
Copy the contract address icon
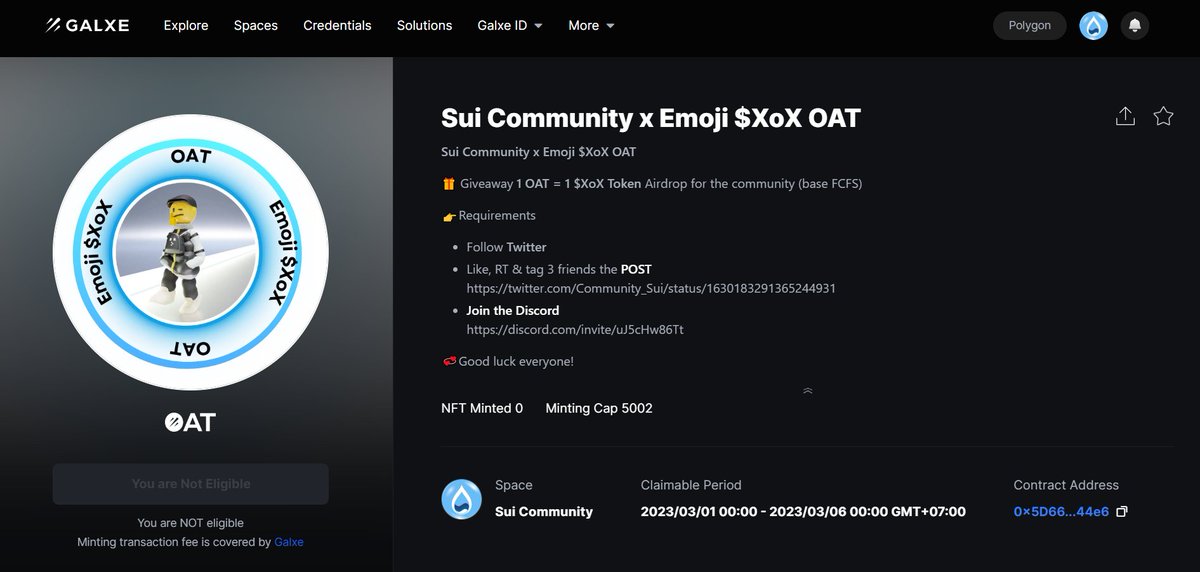click(1122, 512)
